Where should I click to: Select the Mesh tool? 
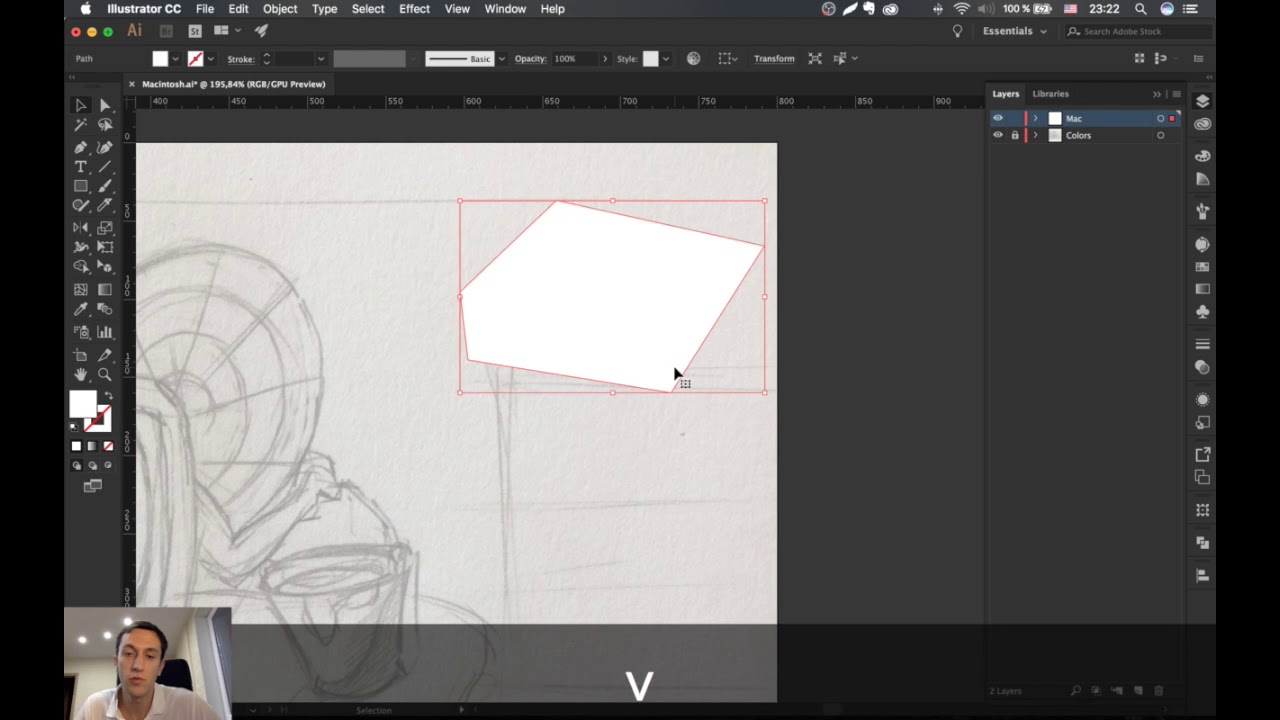coord(80,289)
